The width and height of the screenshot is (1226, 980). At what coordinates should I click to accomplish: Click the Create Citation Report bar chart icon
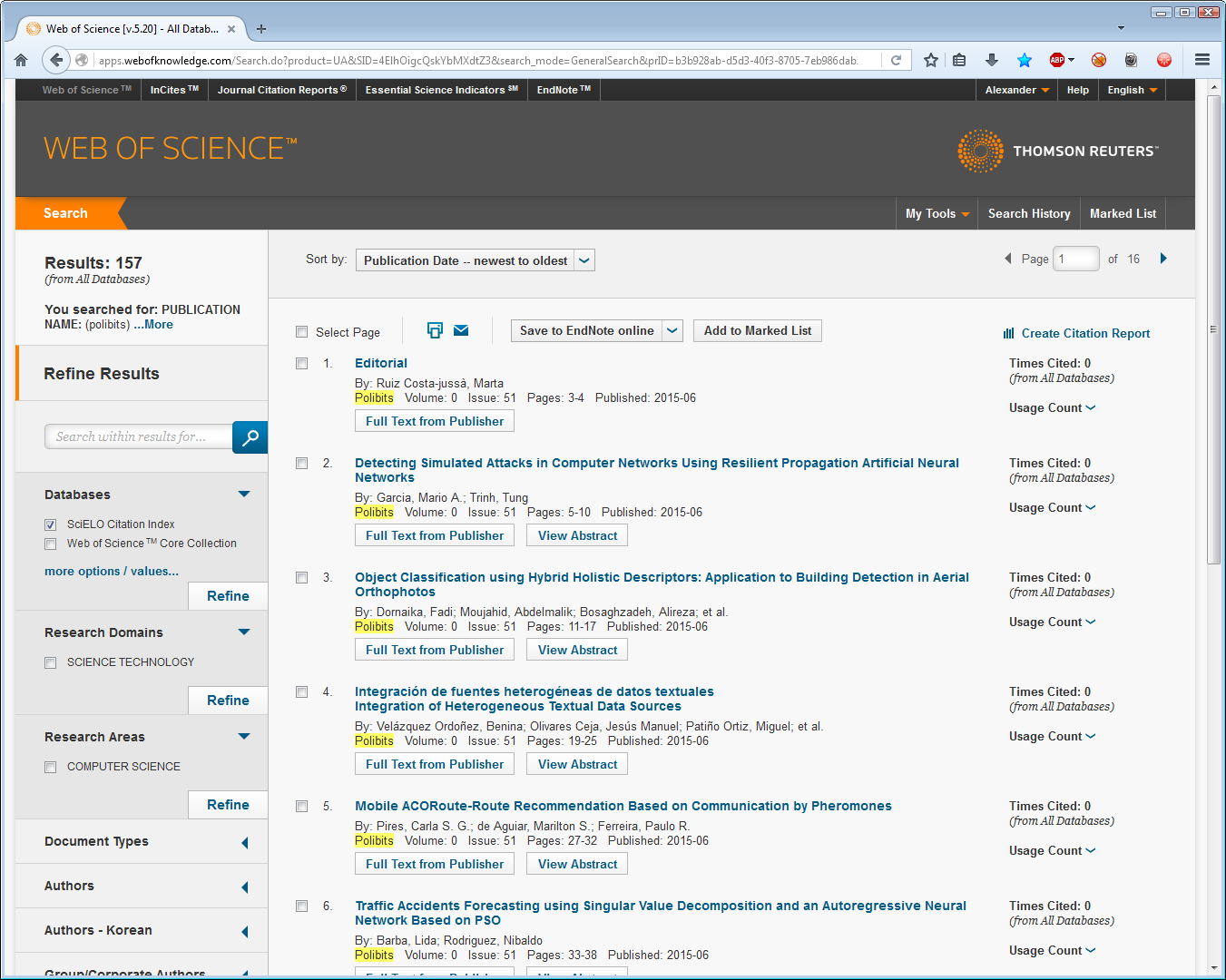coord(1008,333)
